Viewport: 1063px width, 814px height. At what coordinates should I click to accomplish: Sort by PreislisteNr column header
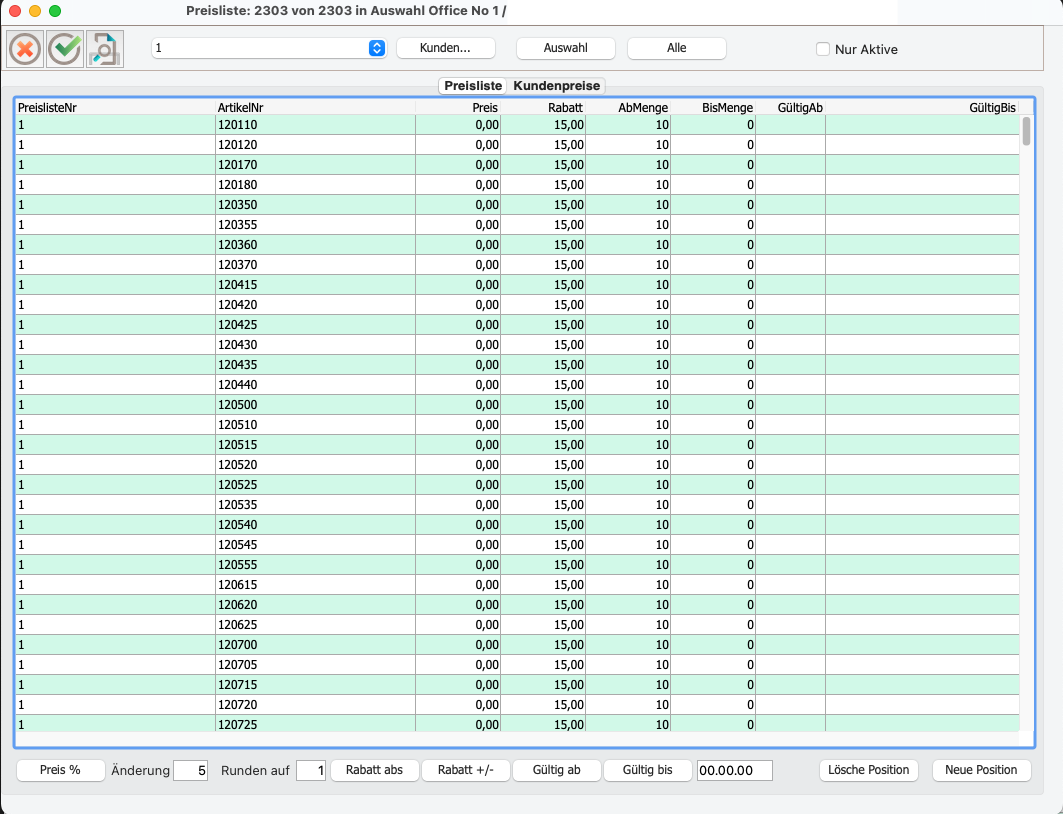(x=115, y=107)
